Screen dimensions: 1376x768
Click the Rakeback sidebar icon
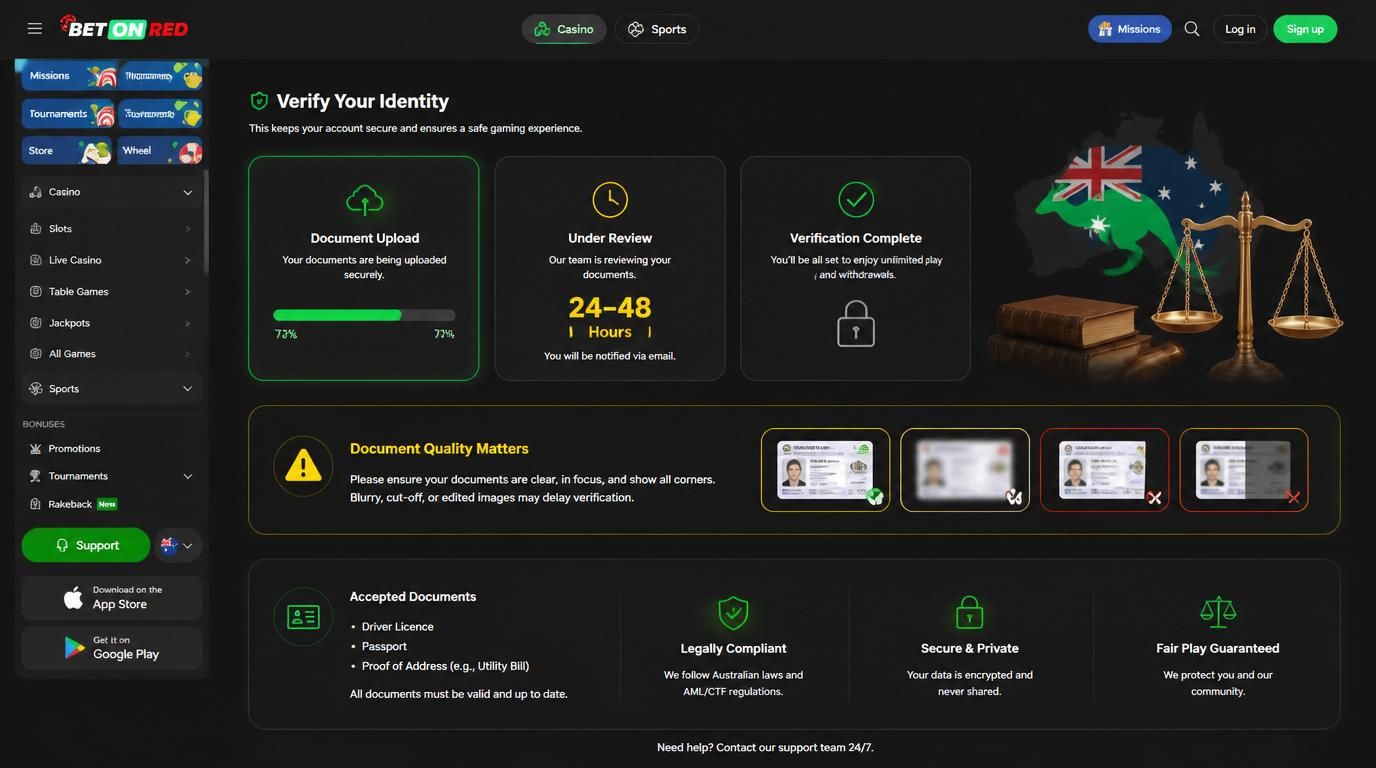(x=36, y=504)
